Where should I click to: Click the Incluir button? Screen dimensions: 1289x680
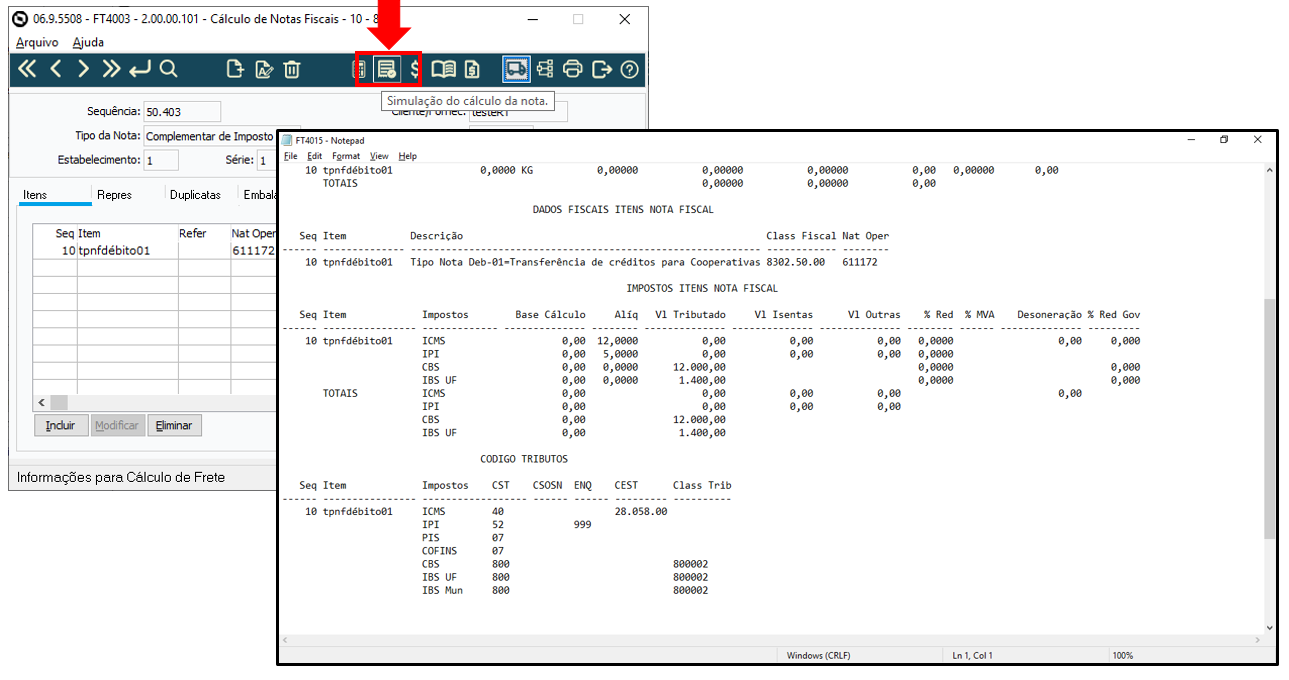coord(61,425)
